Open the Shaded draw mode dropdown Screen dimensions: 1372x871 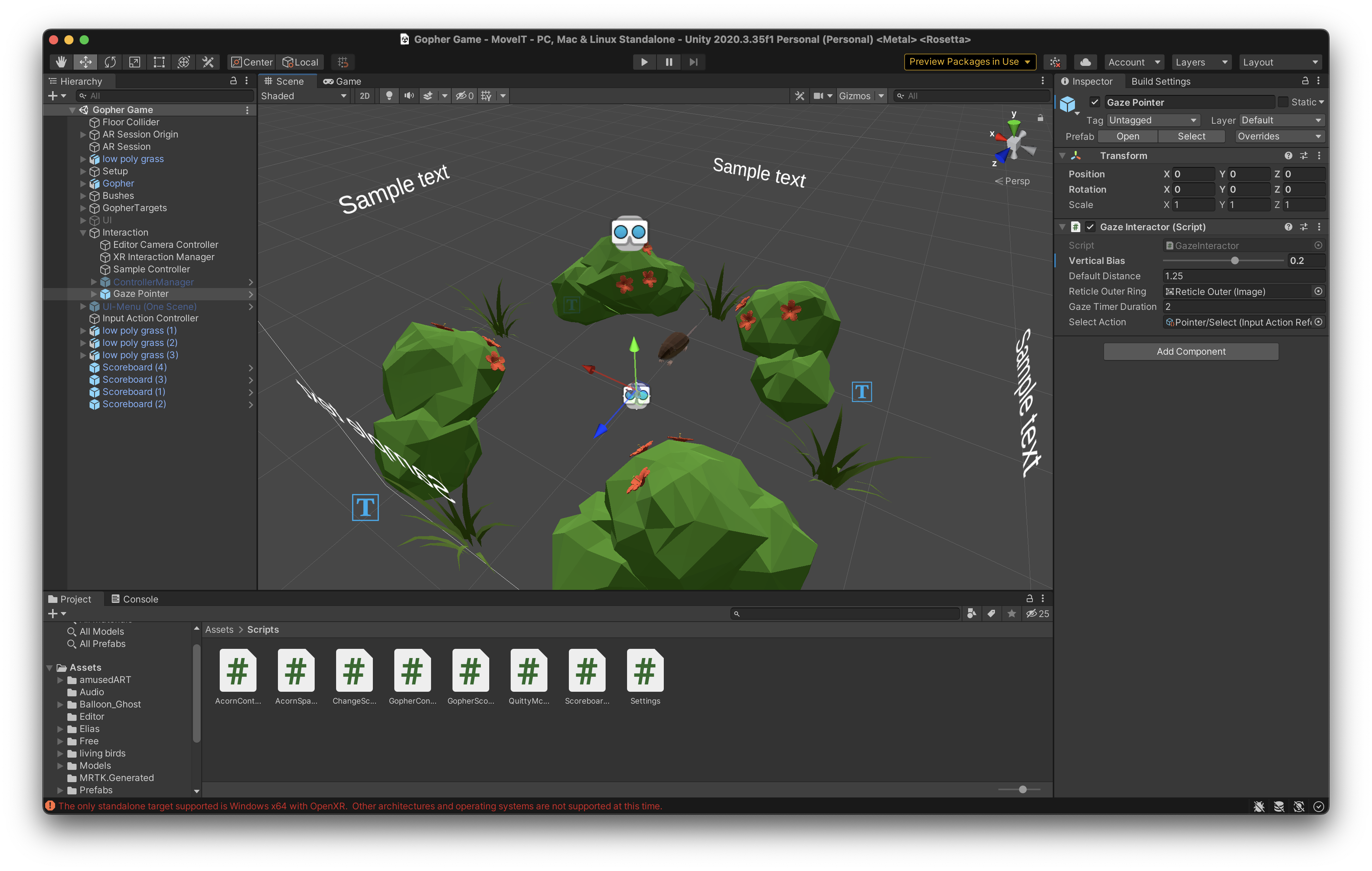tap(304, 96)
